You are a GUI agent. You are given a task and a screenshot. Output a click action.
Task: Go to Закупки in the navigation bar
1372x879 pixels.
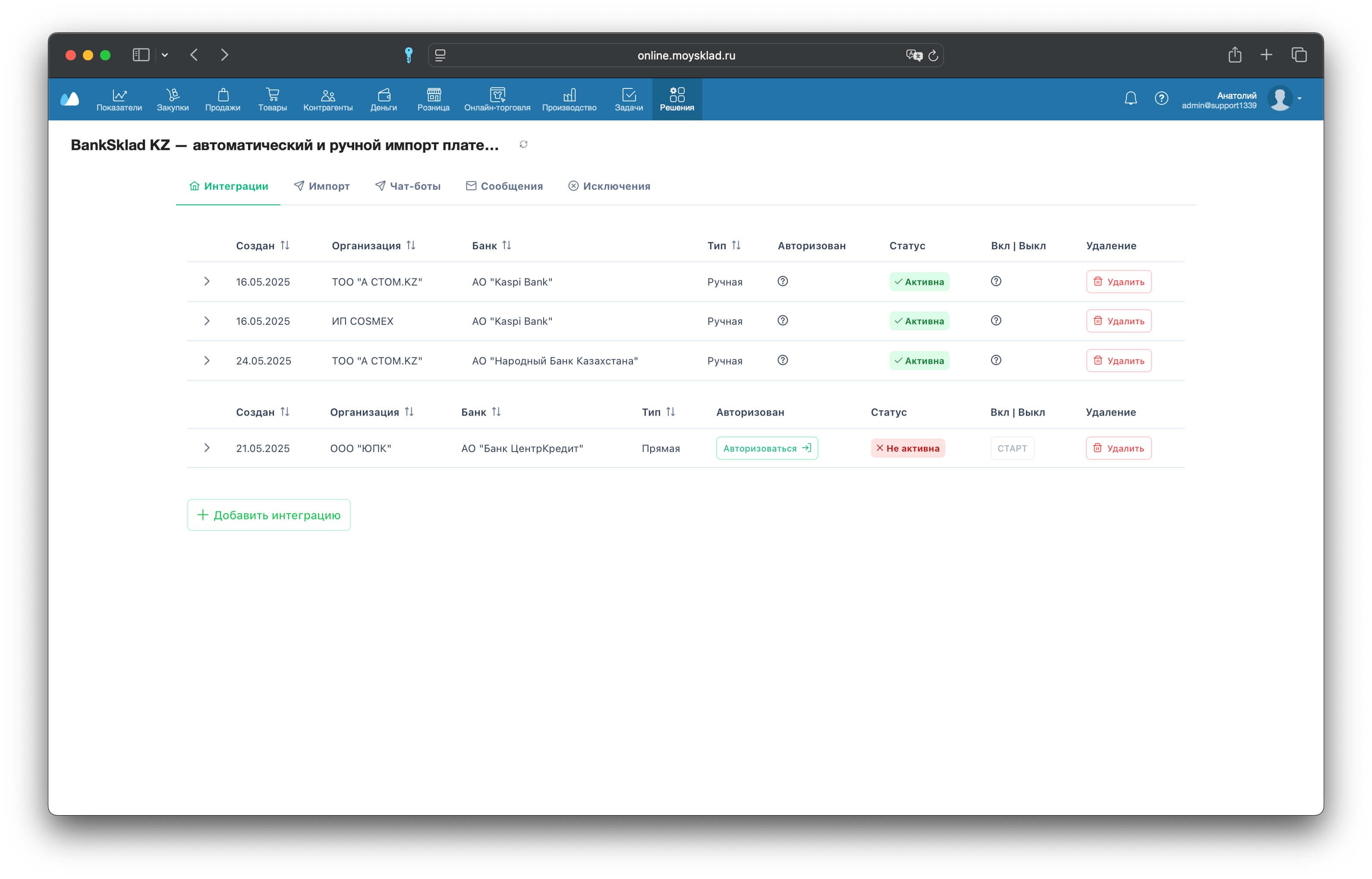coord(173,99)
